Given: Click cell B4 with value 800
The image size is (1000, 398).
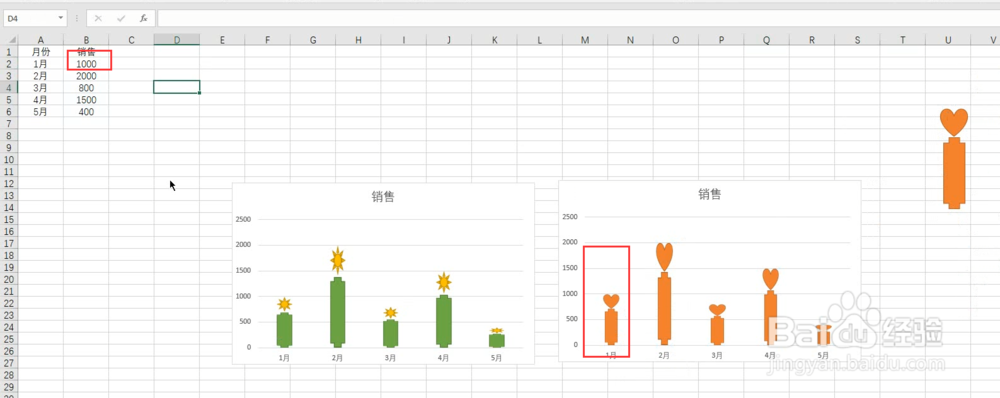Looking at the screenshot, I should pyautogui.click(x=86, y=87).
